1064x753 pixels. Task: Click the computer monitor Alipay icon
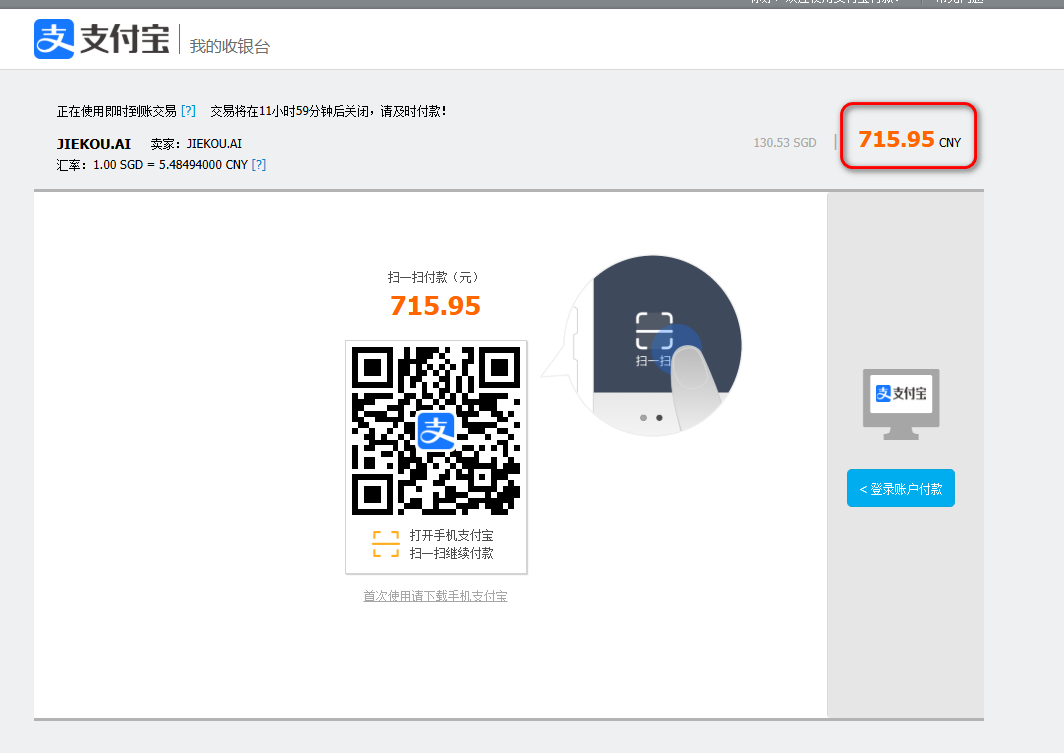tap(900, 404)
